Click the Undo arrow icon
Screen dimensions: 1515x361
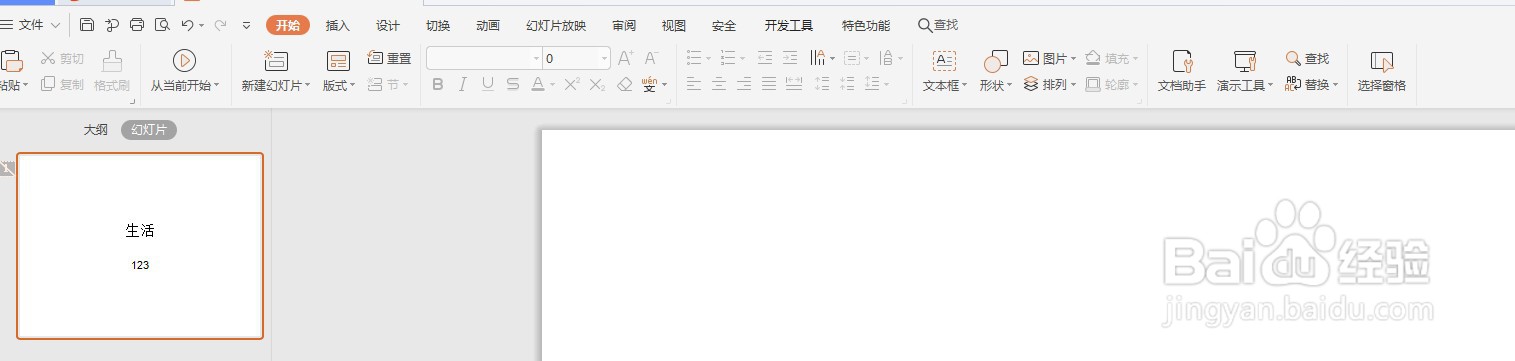point(187,25)
